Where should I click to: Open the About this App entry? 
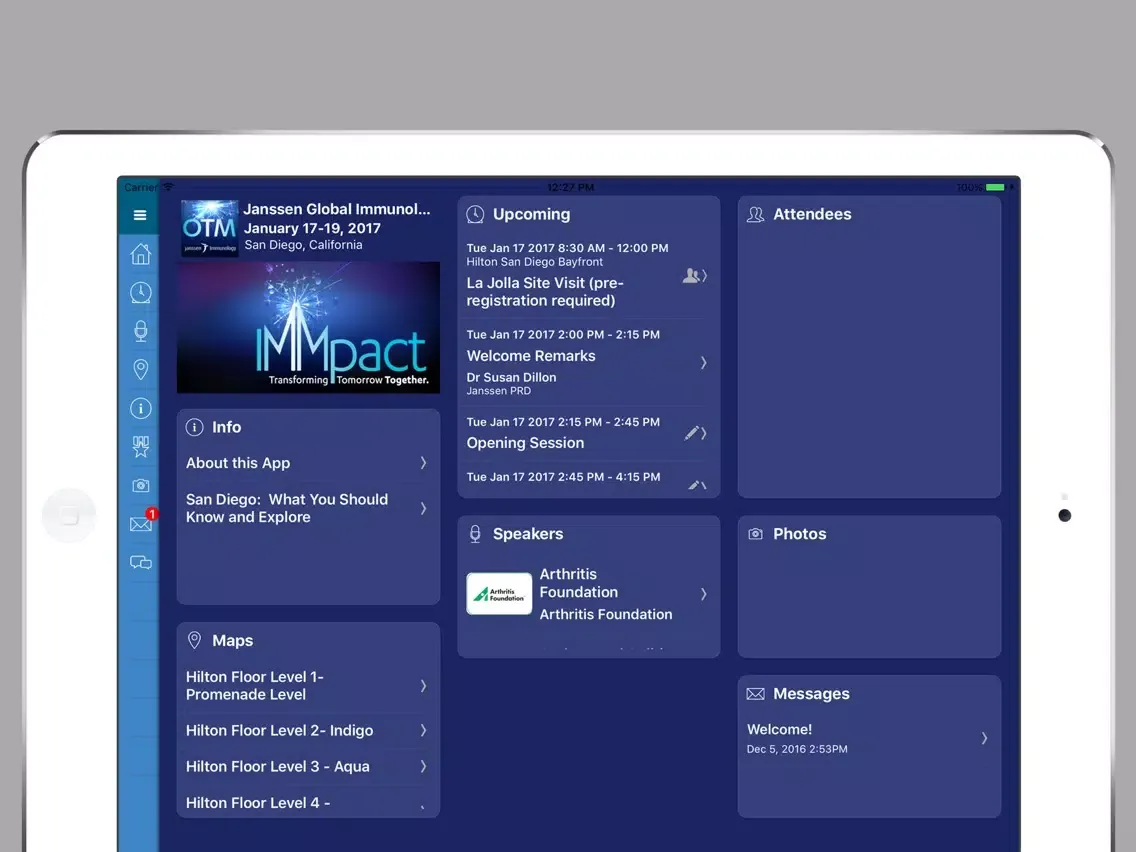point(309,463)
